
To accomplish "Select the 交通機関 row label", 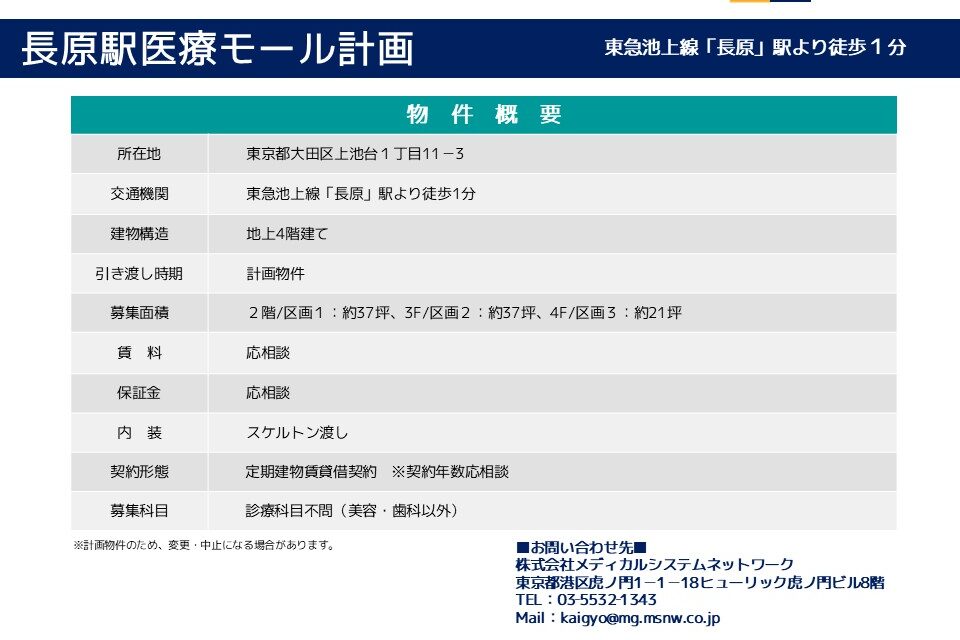I will [139, 194].
